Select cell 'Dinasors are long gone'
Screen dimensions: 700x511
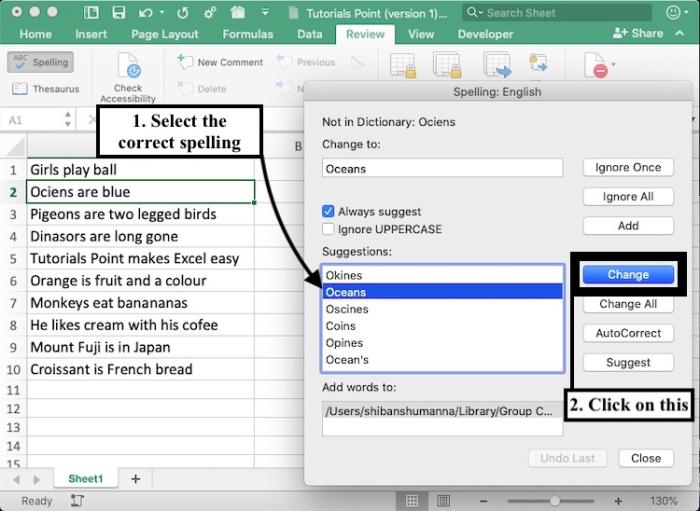click(x=141, y=236)
